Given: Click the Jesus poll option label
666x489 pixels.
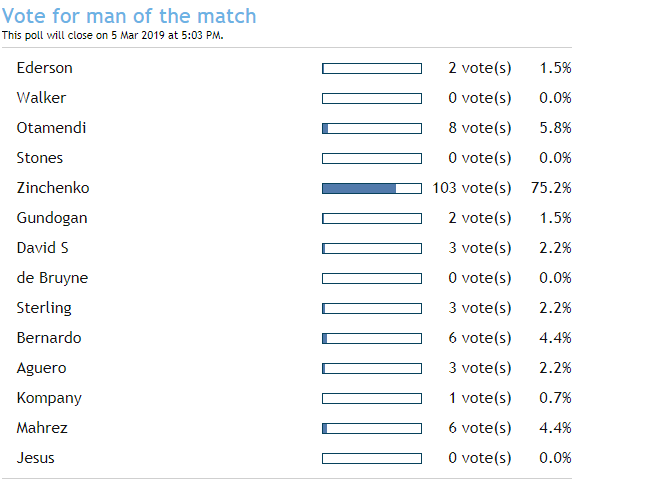Looking at the screenshot, I should pyautogui.click(x=36, y=458).
